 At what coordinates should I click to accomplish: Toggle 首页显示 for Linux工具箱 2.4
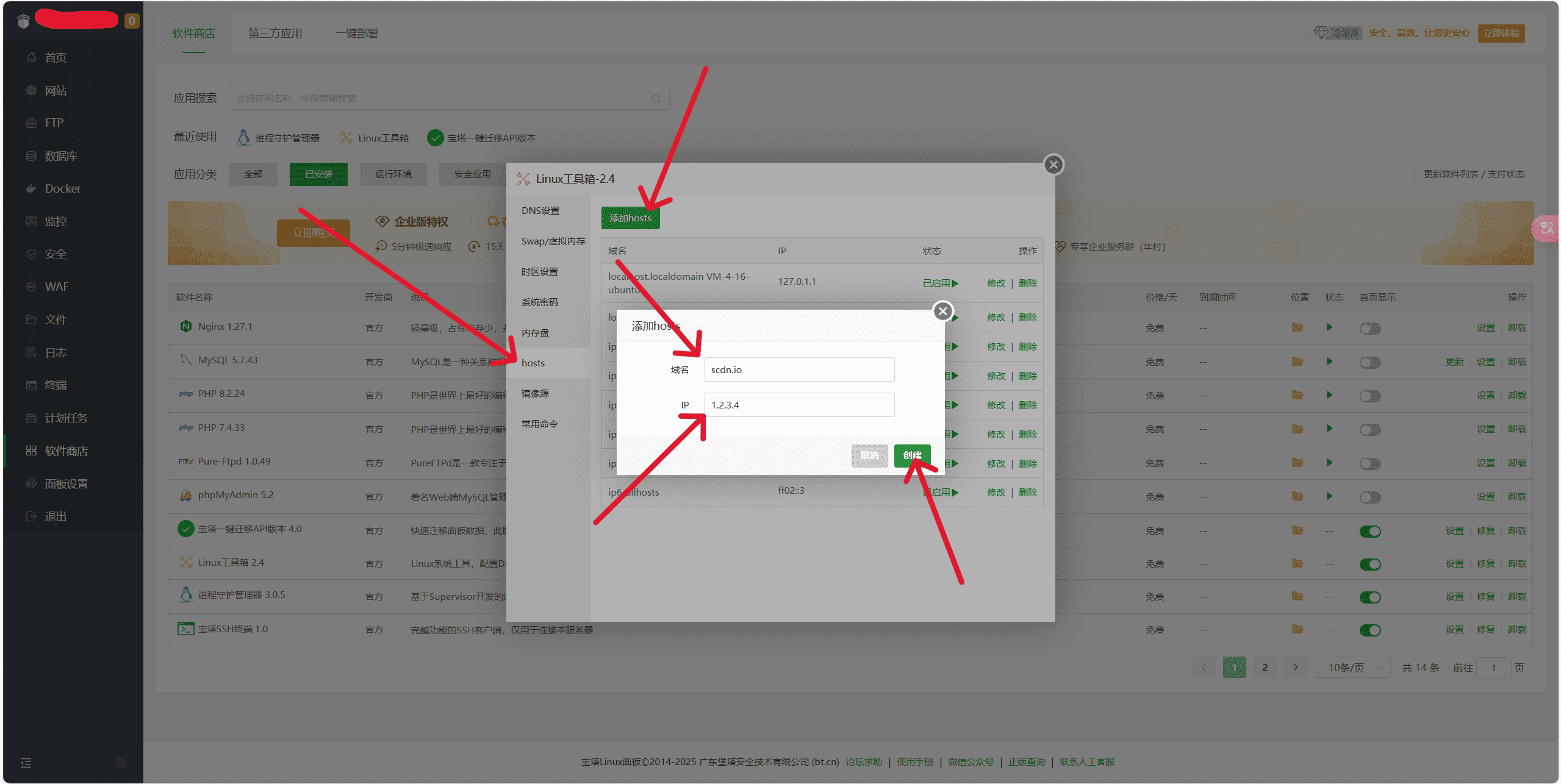tap(1370, 565)
